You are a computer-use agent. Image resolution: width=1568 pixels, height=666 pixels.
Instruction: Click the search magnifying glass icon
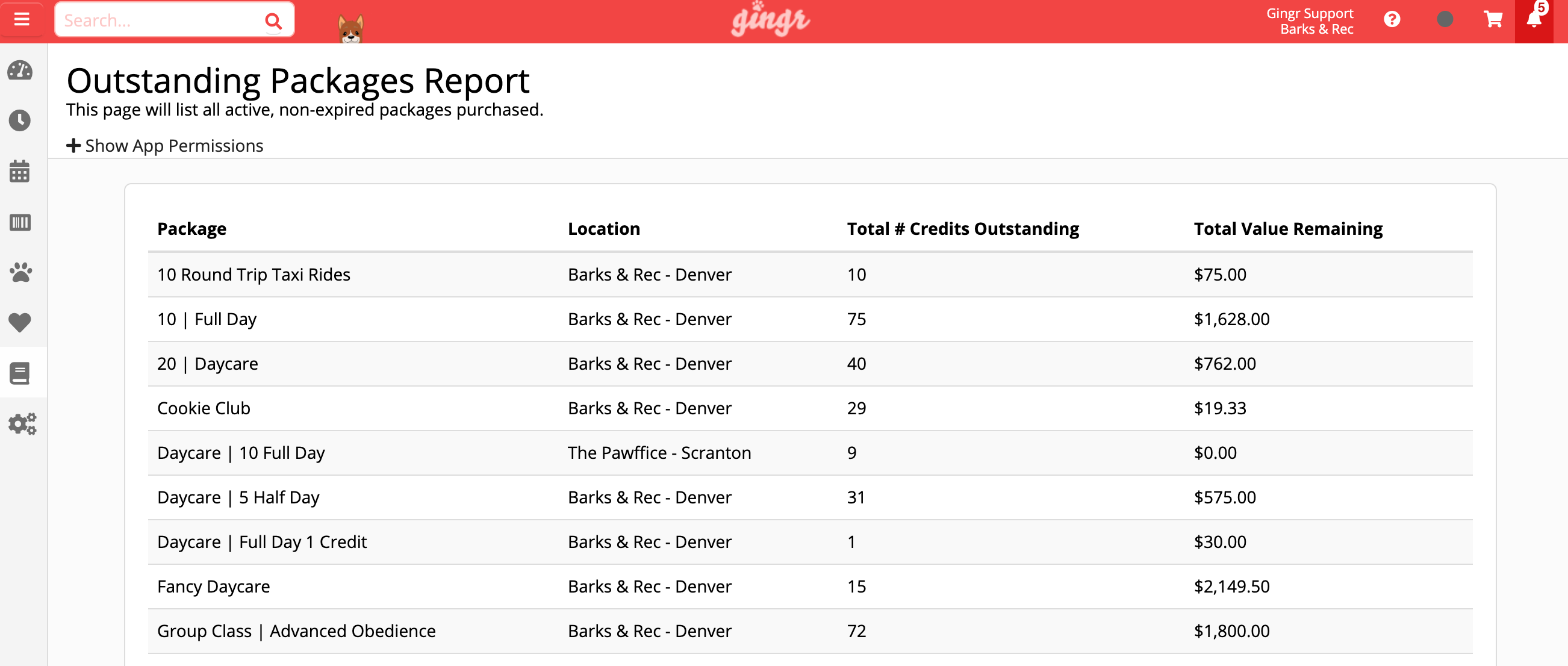tap(273, 20)
